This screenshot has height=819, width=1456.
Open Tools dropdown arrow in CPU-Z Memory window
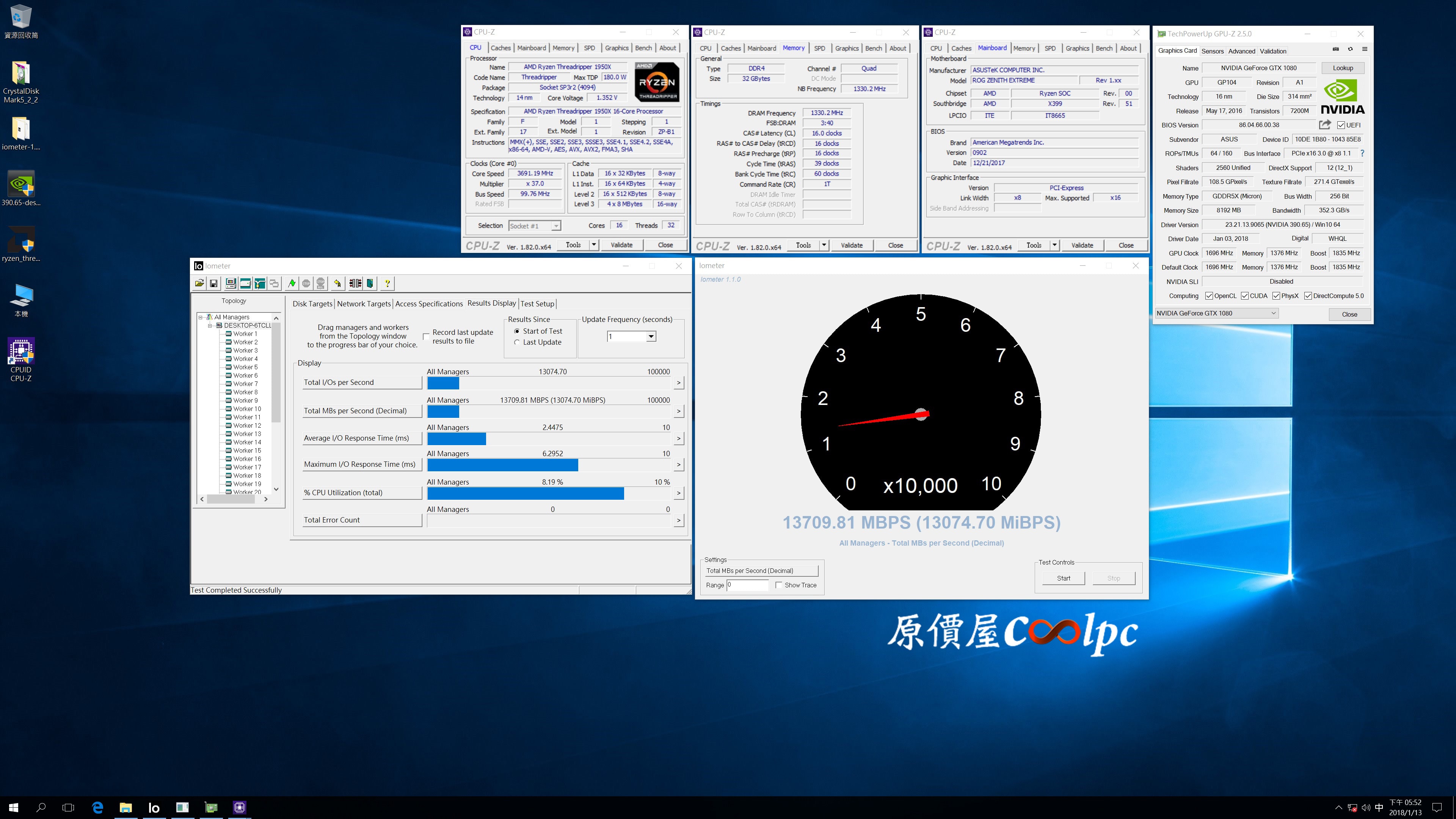pyautogui.click(x=824, y=245)
